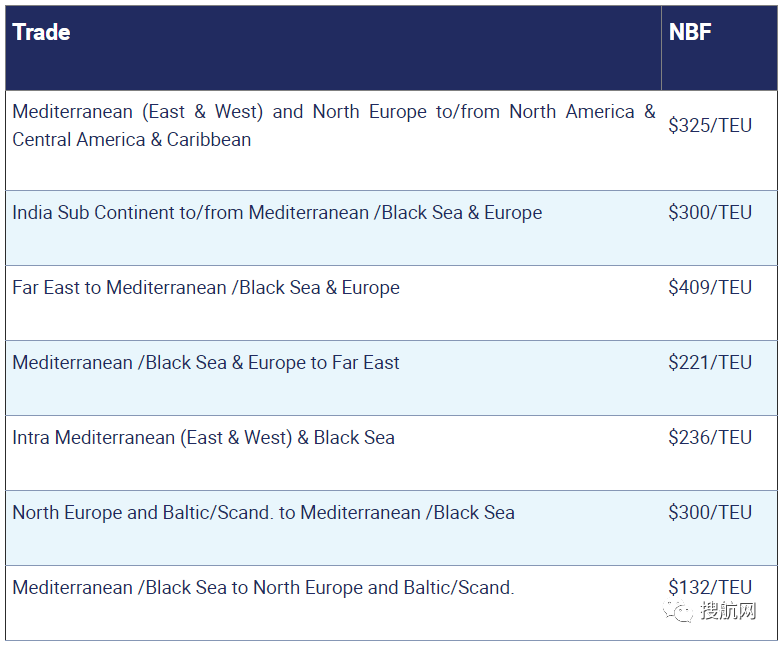
Task: Click the $132/TEU rate cell
Action: pyautogui.click(x=710, y=587)
